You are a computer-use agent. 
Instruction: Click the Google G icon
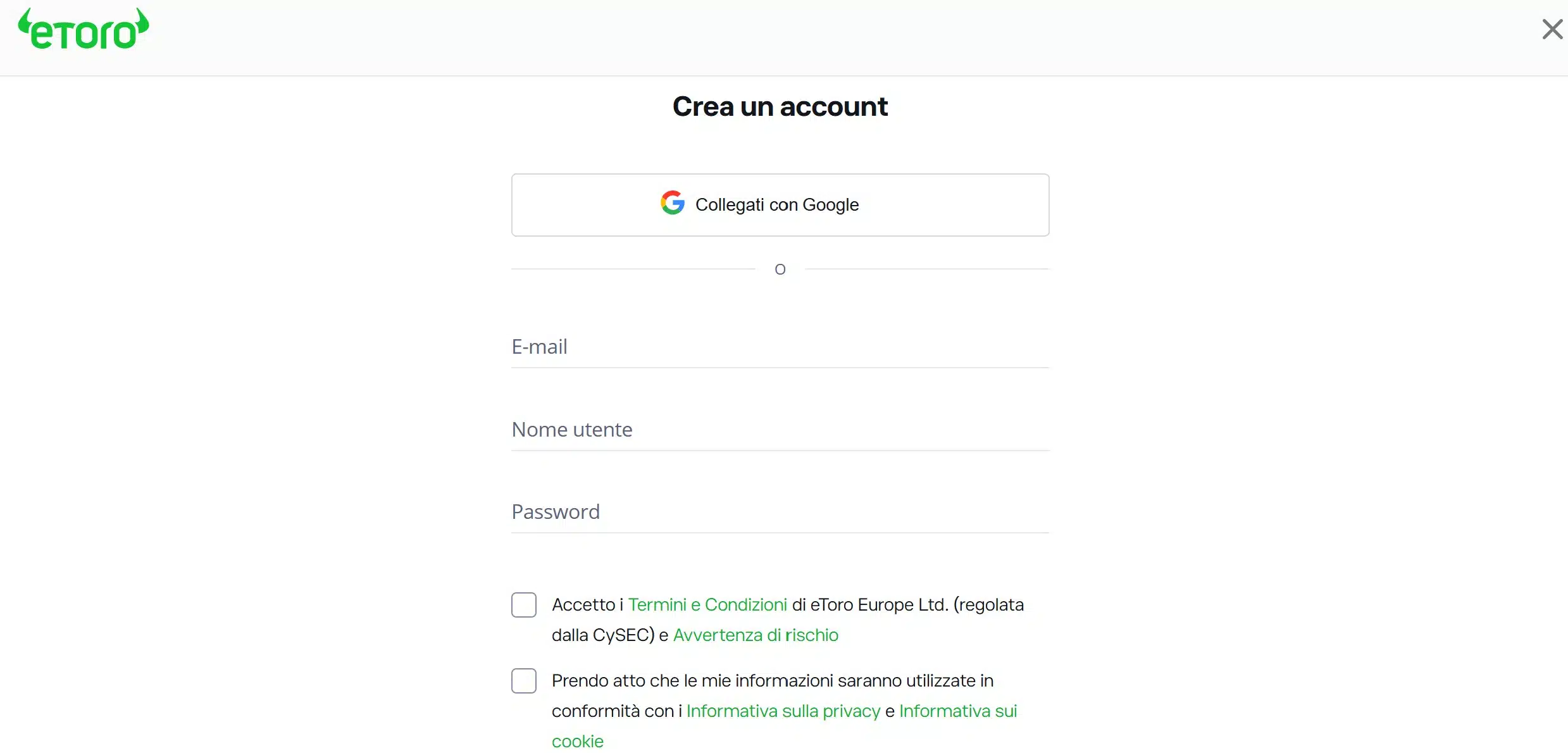tap(672, 202)
